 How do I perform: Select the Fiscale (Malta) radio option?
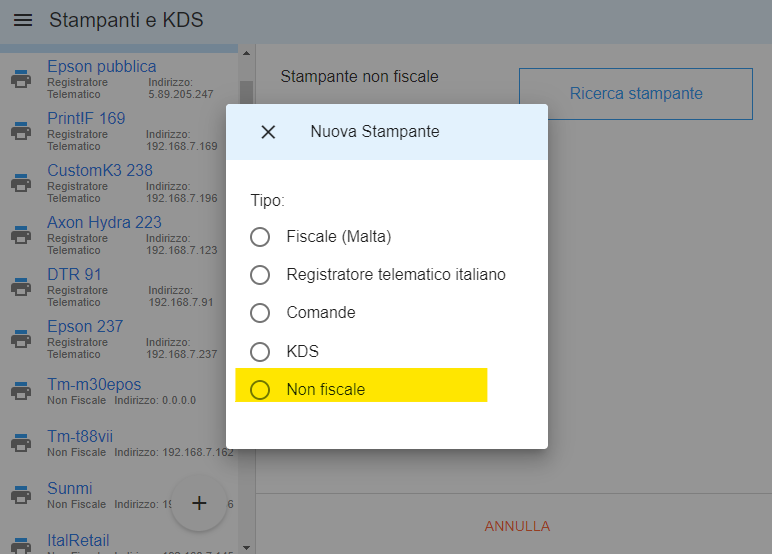coord(260,237)
